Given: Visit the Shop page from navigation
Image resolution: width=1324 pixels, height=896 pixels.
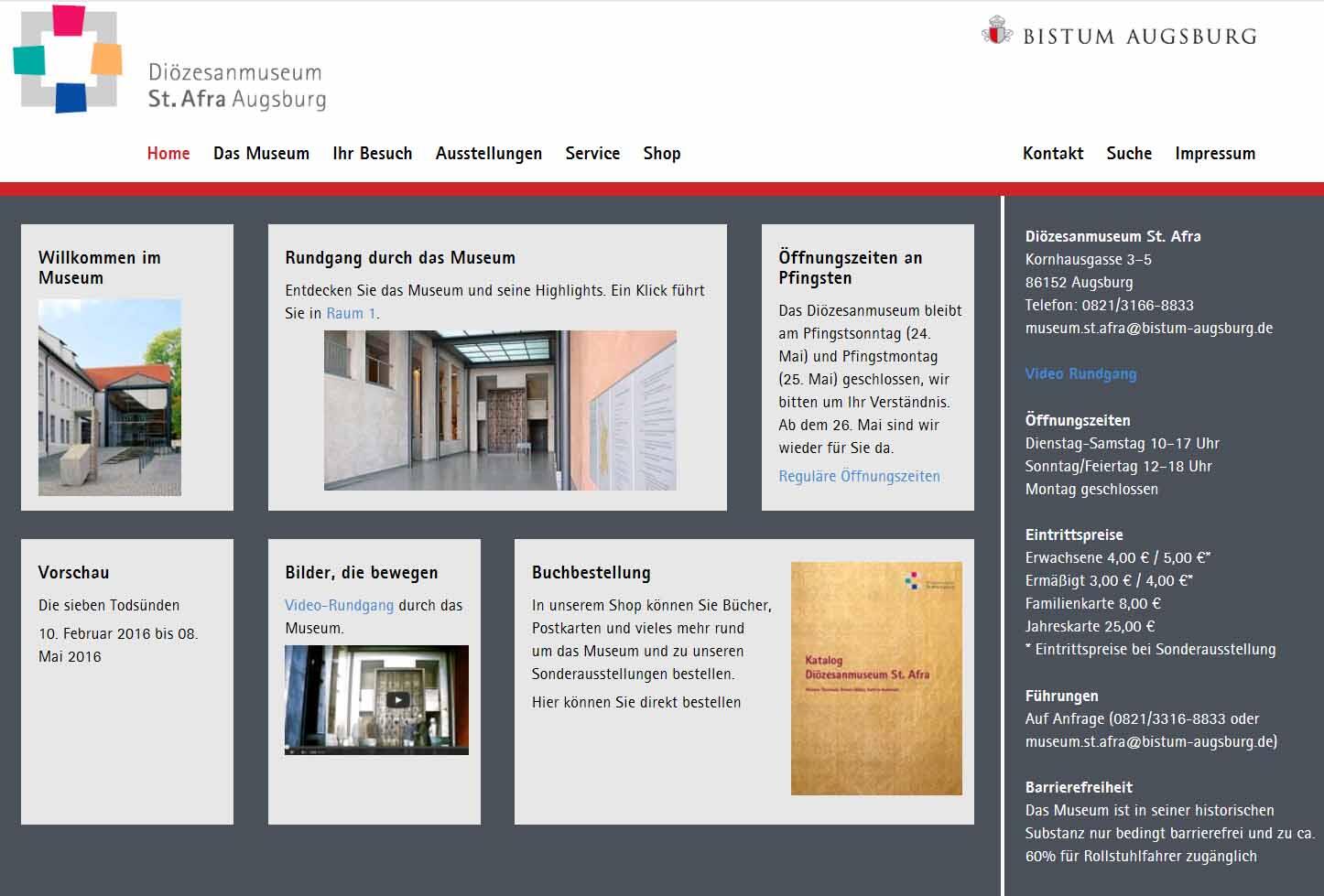Looking at the screenshot, I should pyautogui.click(x=661, y=154).
